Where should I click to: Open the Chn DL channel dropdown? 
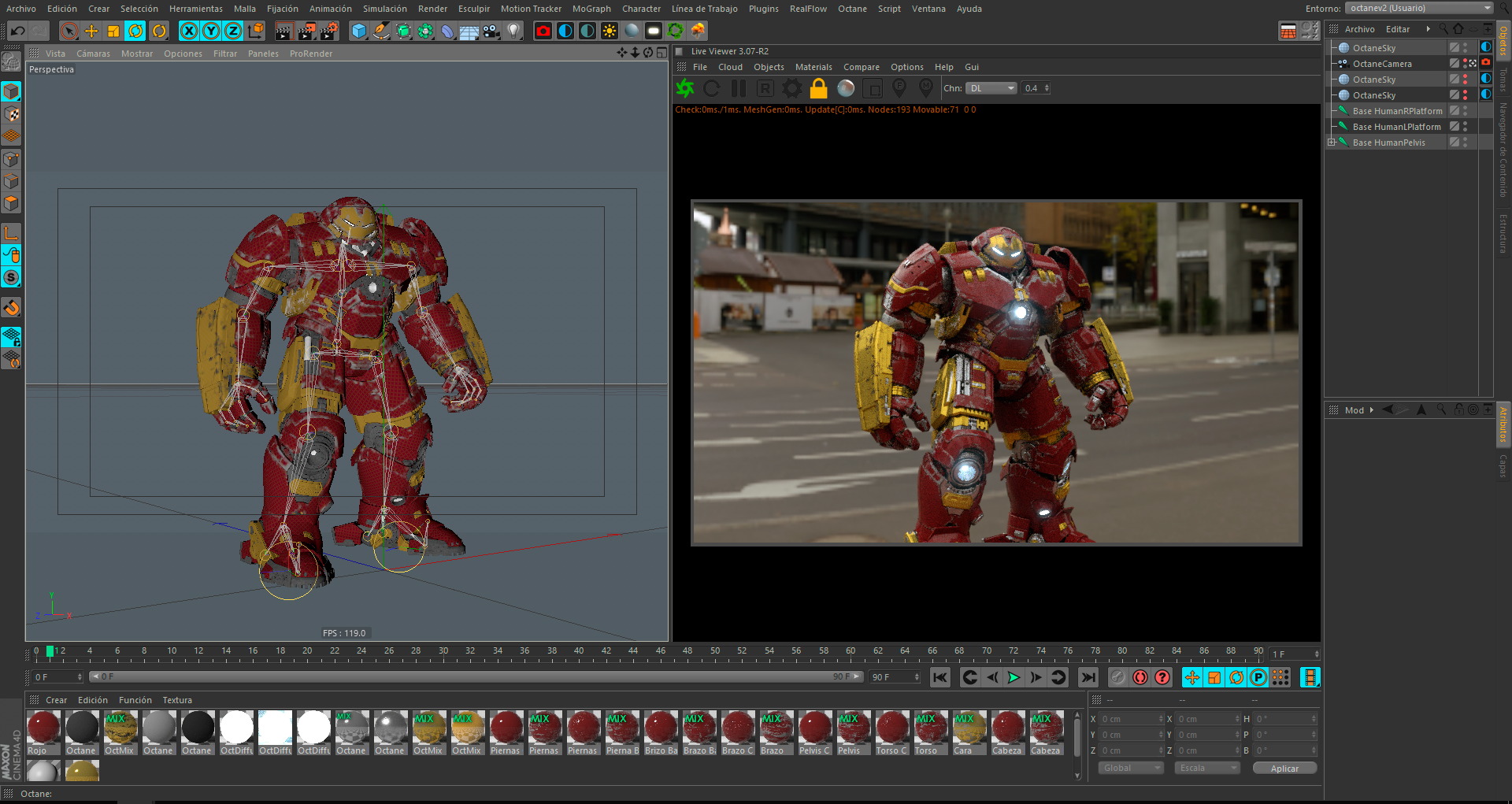coord(990,88)
